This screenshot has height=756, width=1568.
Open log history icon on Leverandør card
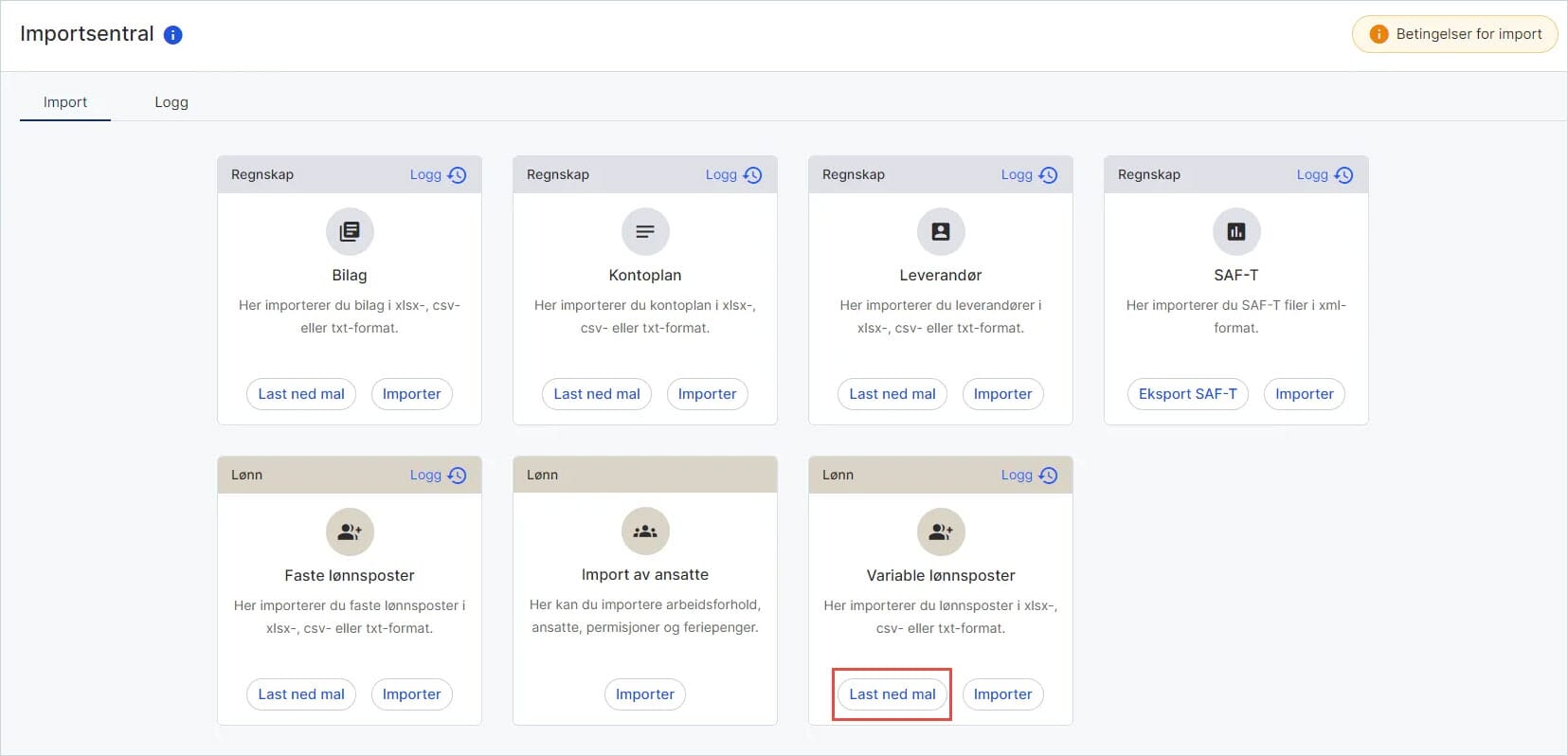(x=1048, y=175)
